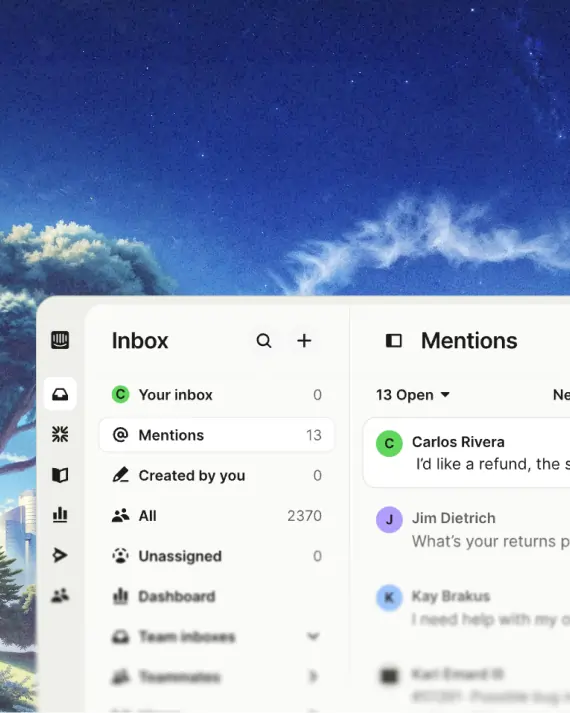Viewport: 570px width, 713px height.
Task: Click the pencil icon beside Created by you
Action: [120, 475]
